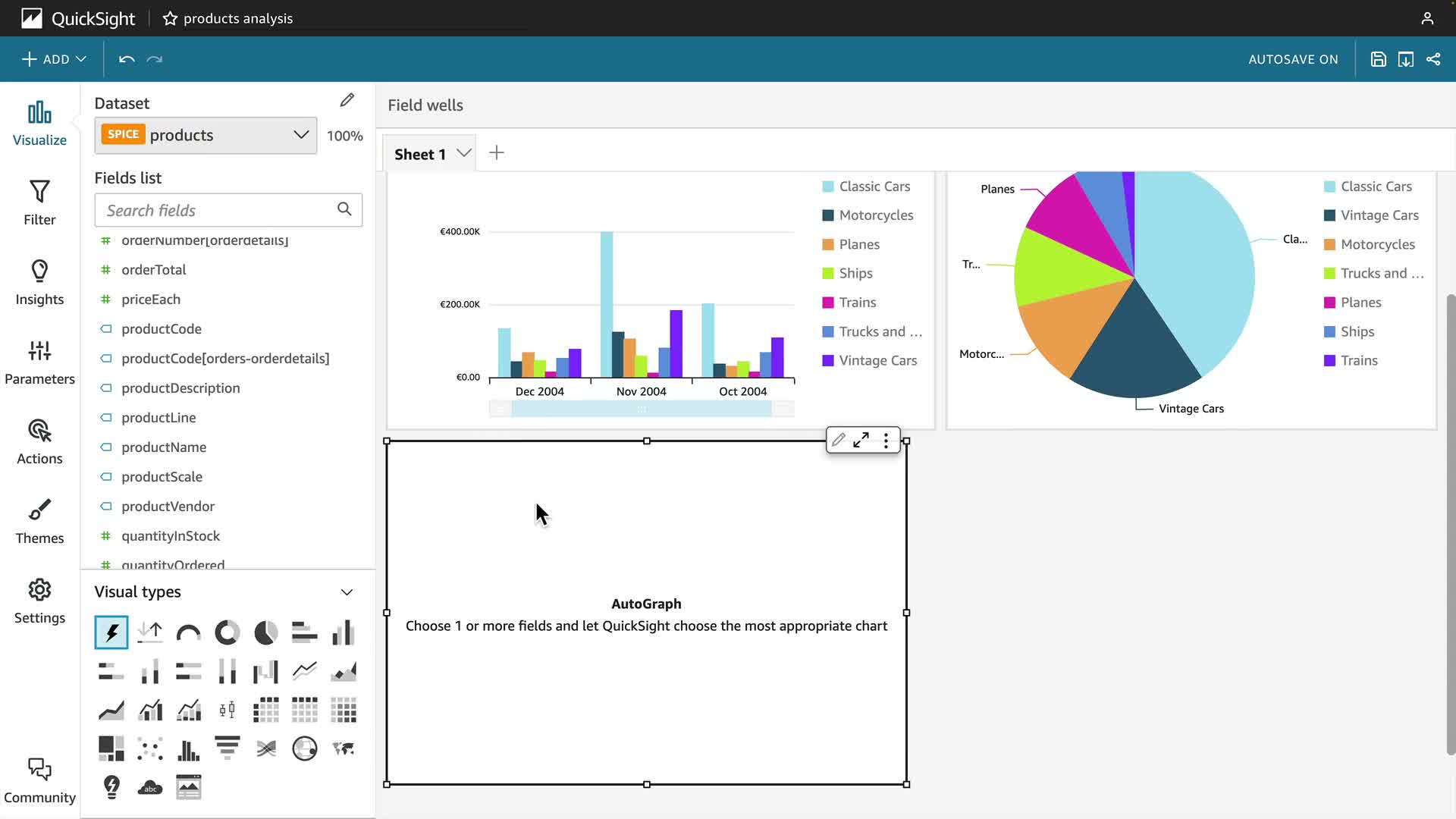Select the donut chart visual type
This screenshot has height=819, width=1456.
(227, 632)
